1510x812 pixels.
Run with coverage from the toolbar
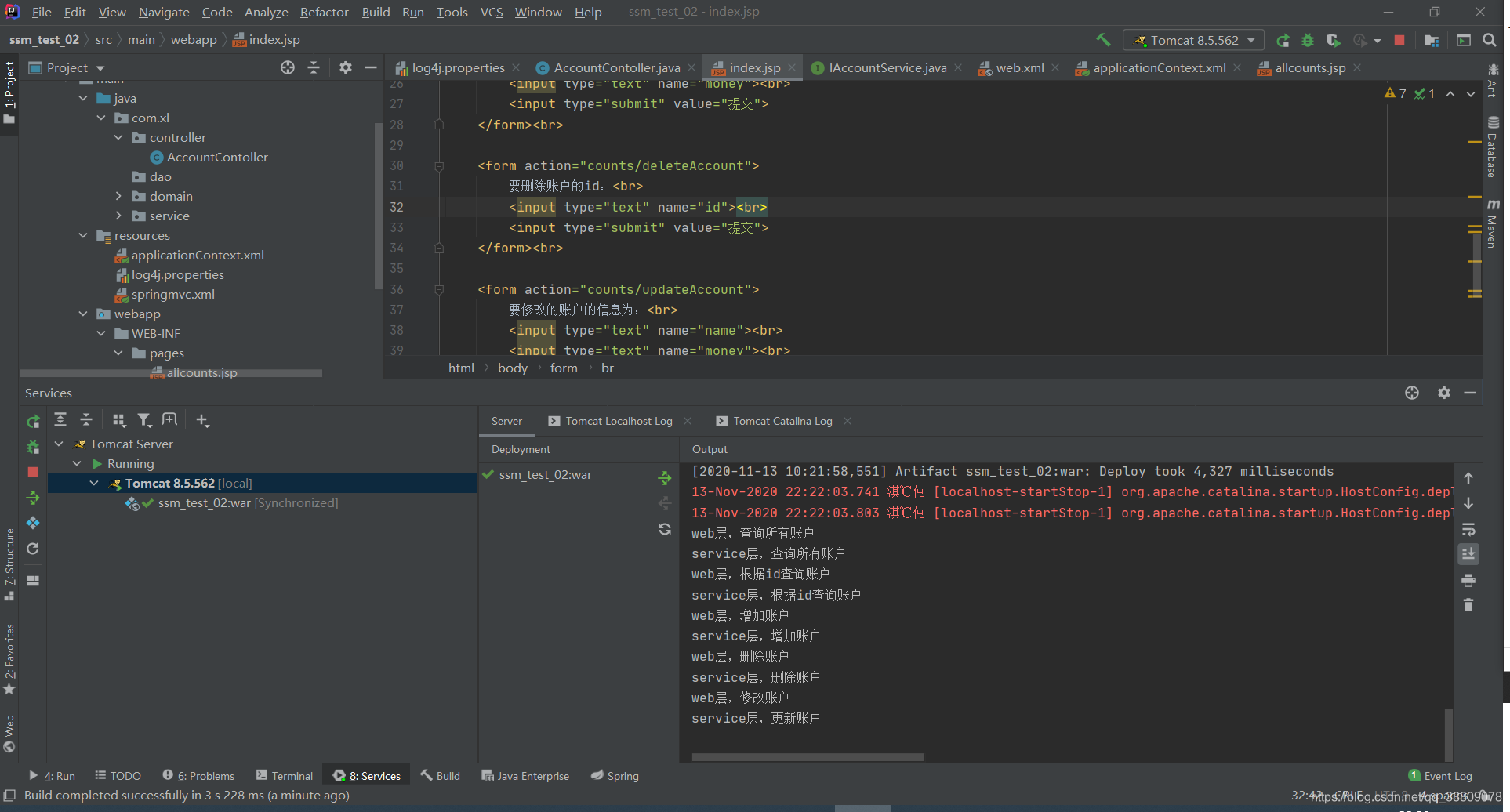[x=1333, y=40]
